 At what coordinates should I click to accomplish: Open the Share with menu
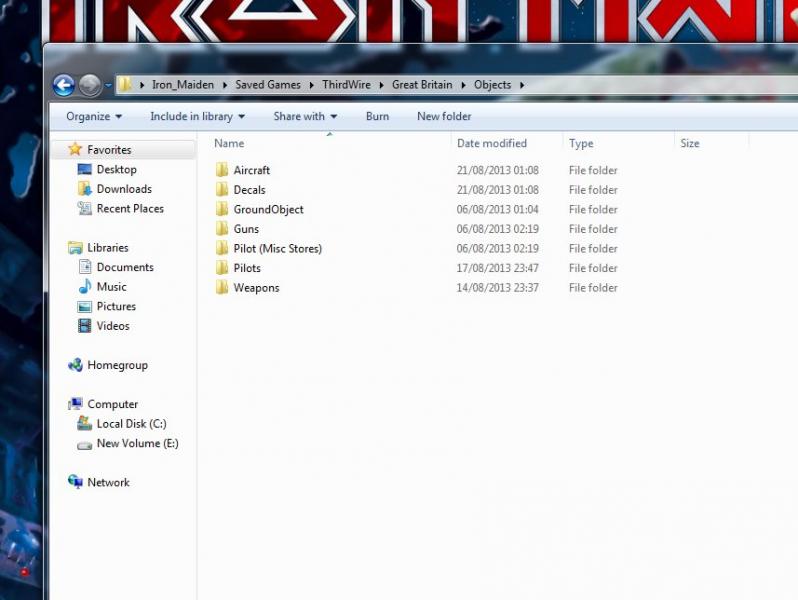tap(305, 117)
